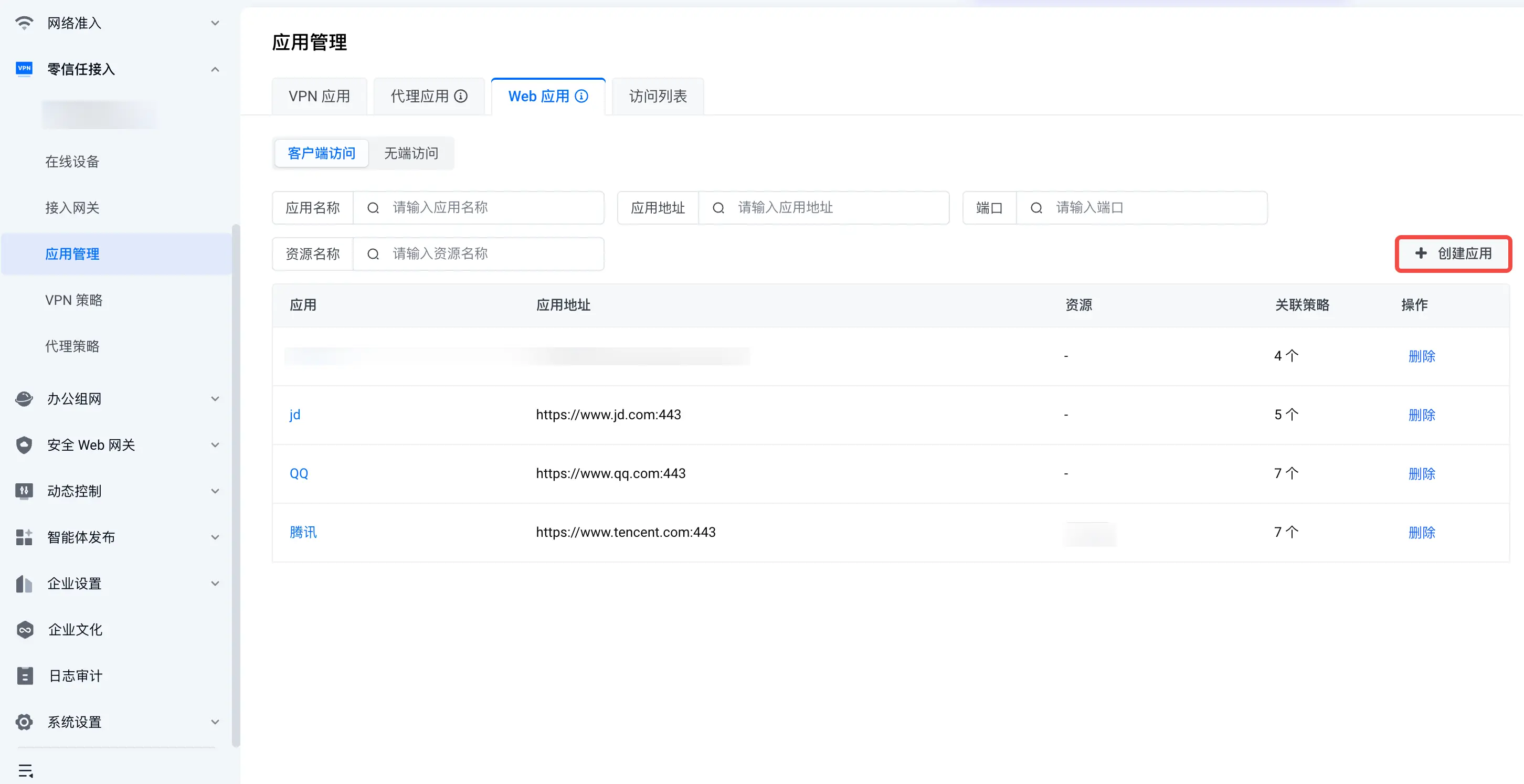Expand the 动态控制 menu chevron
This screenshot has height=784, width=1524.
coord(215,491)
